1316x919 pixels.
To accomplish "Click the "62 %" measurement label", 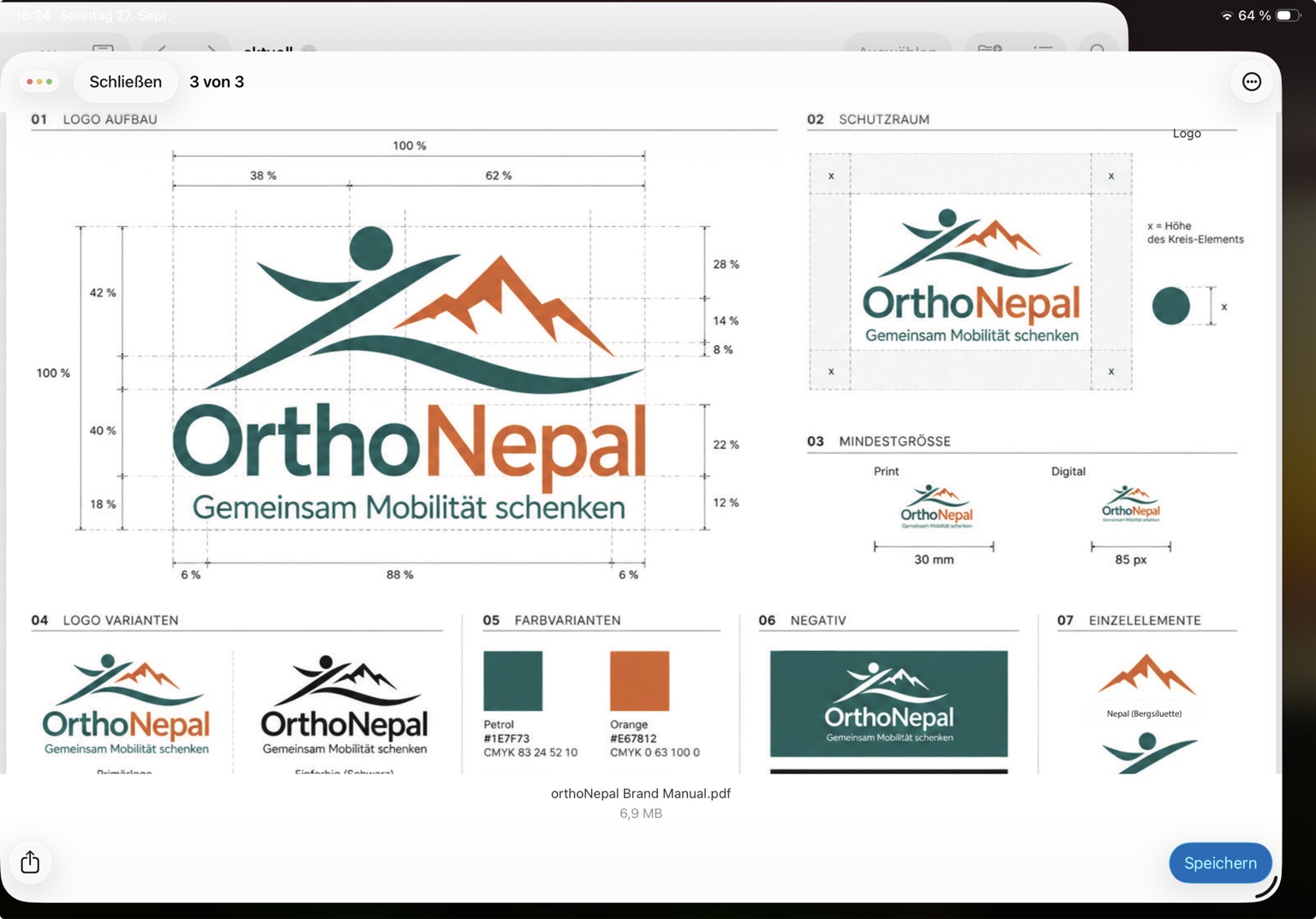I will point(498,176).
